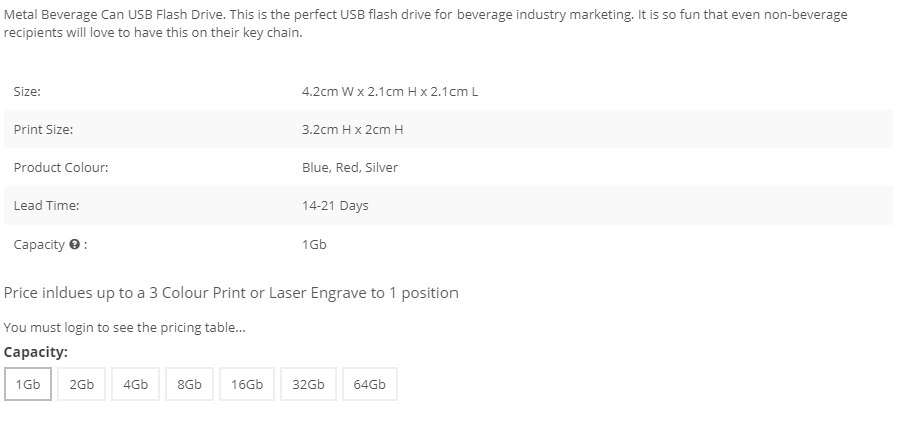
Task: Pick the 8Gb capacity option
Action: (x=189, y=384)
